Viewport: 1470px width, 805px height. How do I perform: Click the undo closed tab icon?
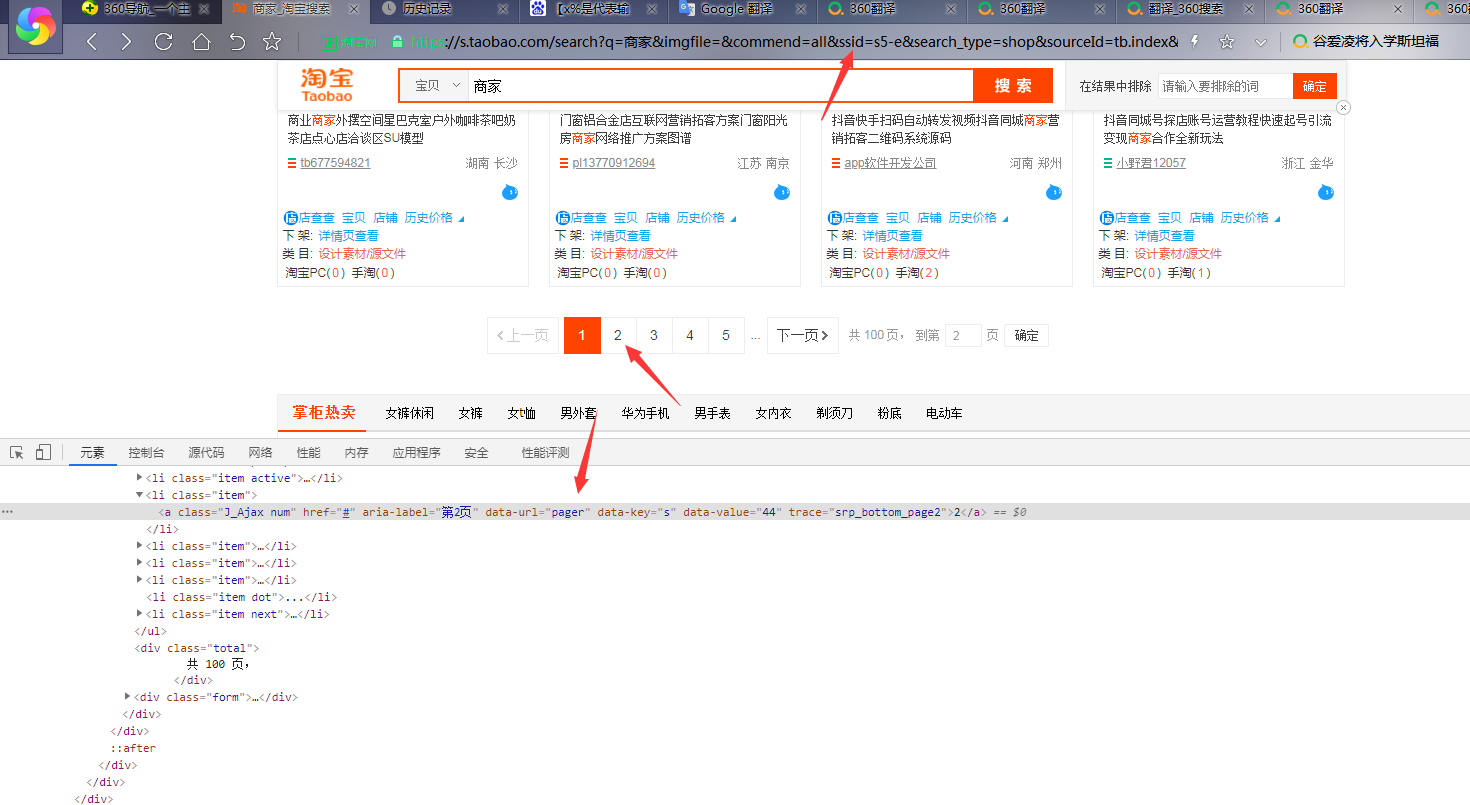pos(237,42)
